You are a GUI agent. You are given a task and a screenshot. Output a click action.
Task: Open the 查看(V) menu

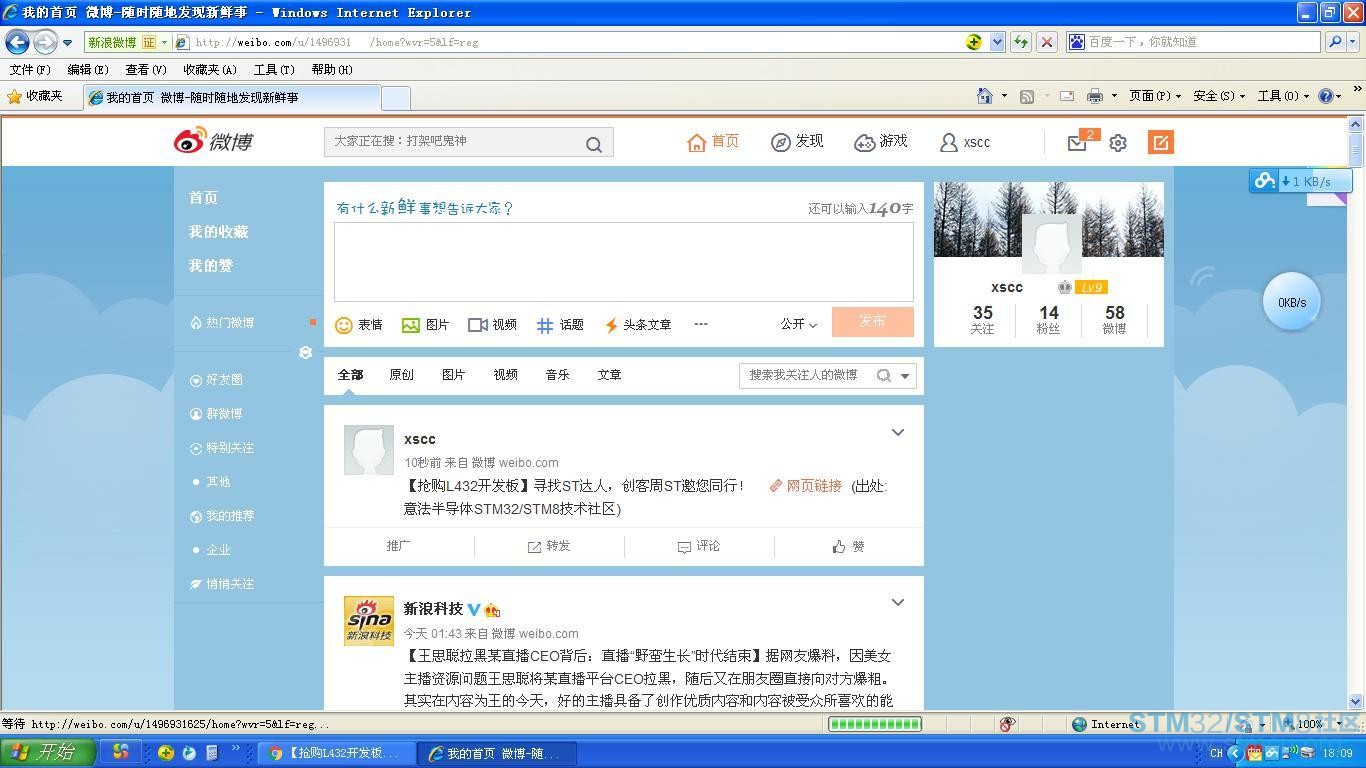[146, 70]
